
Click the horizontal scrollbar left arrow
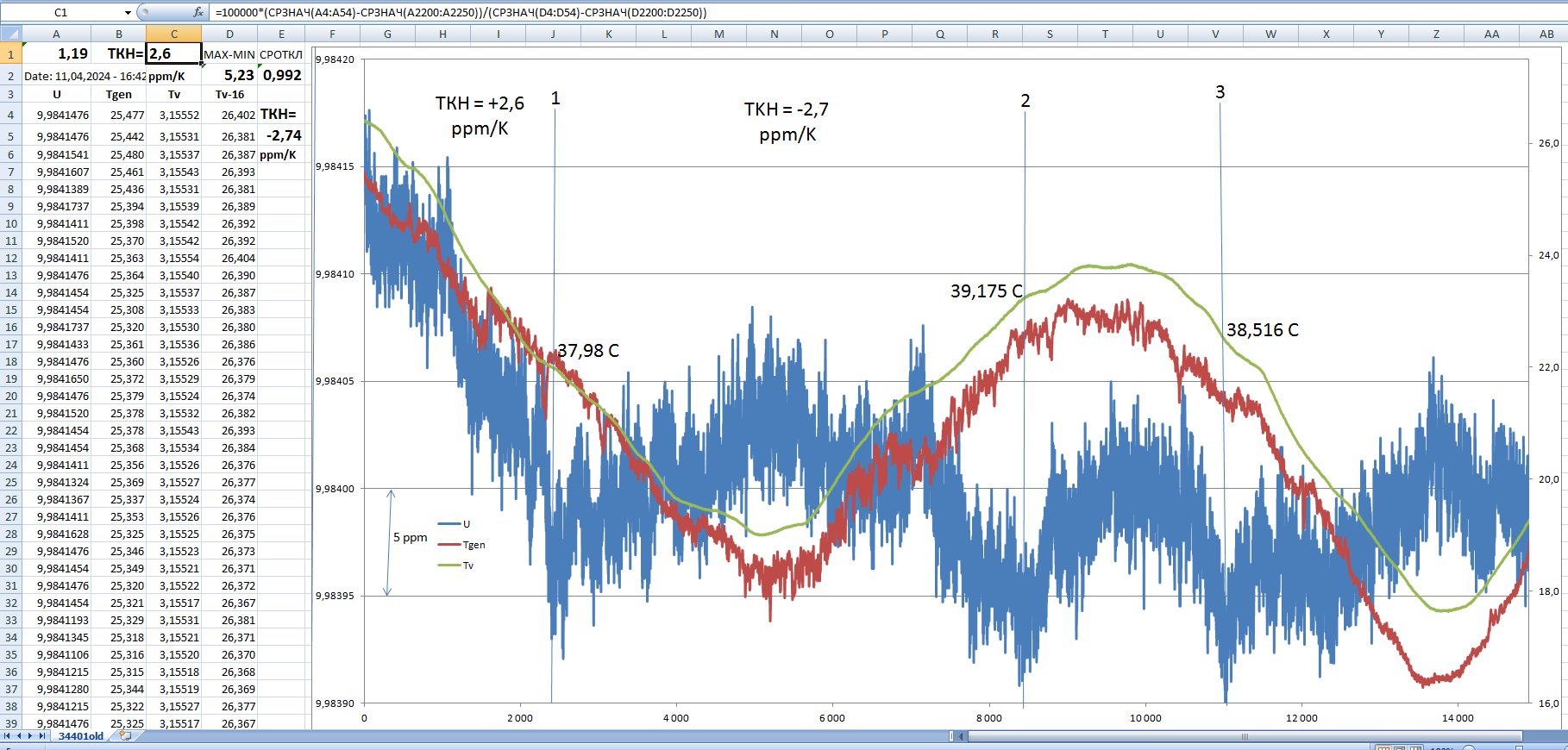[x=963, y=736]
